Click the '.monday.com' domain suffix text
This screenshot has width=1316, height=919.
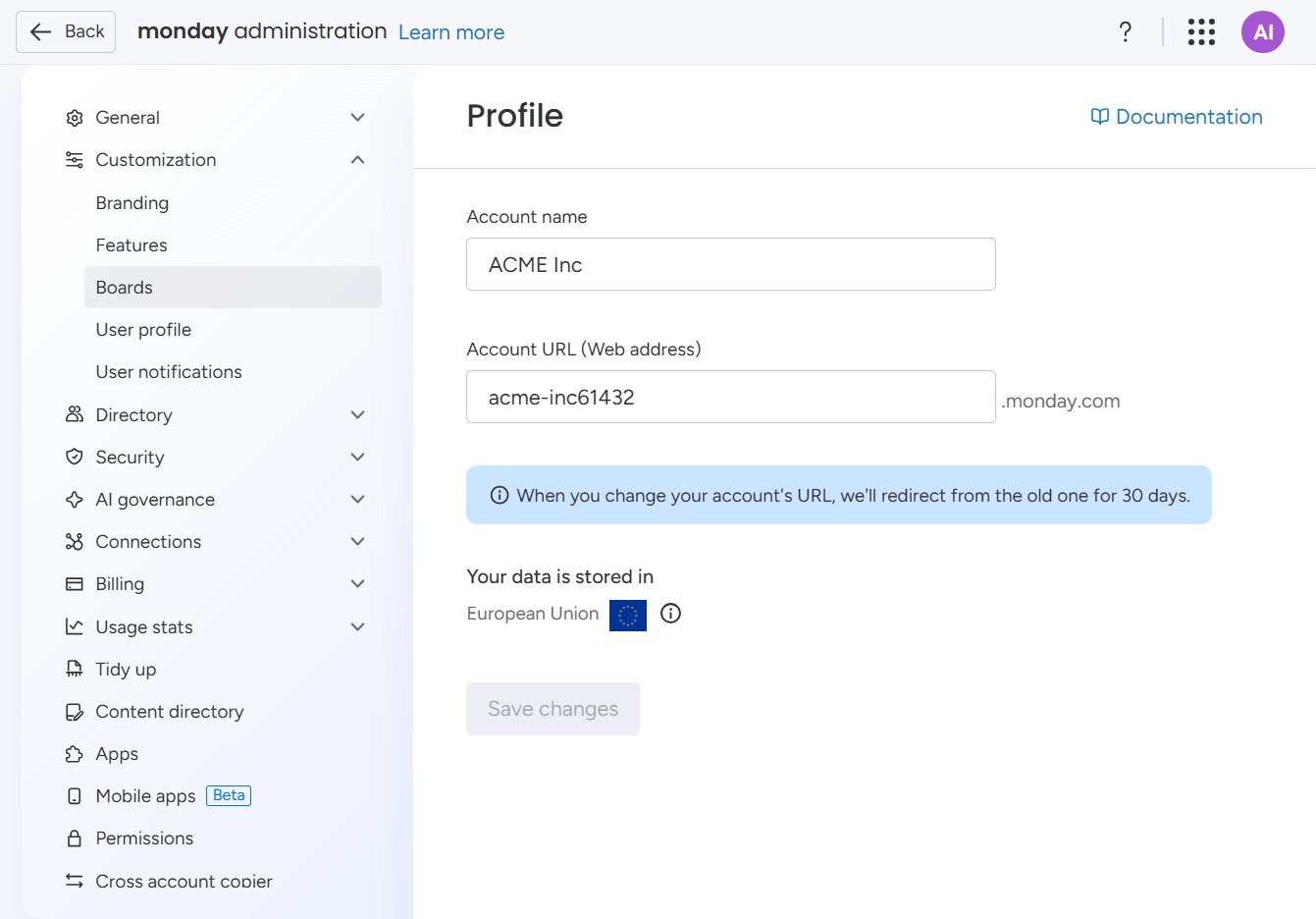coord(1061,401)
